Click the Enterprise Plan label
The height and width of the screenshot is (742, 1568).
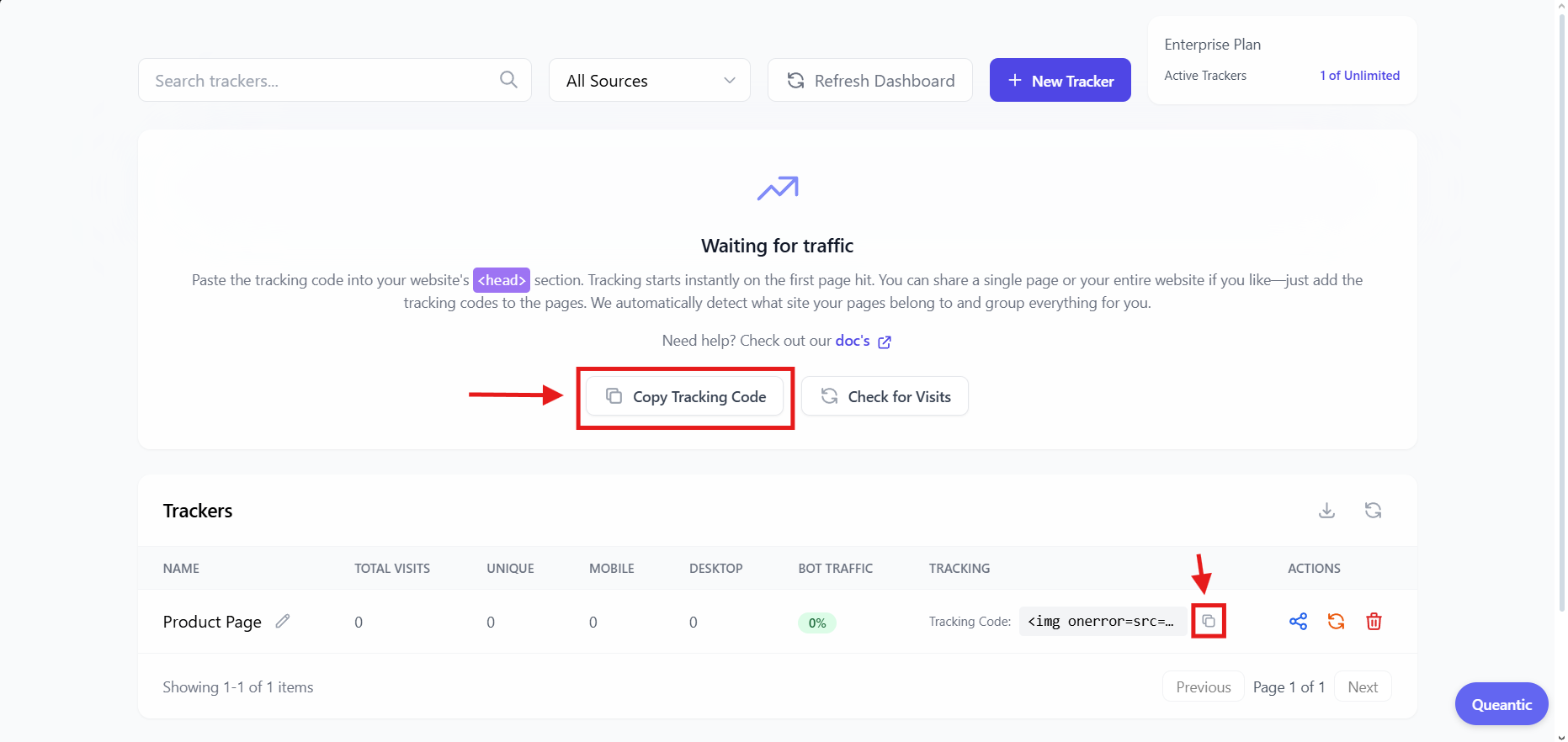click(x=1212, y=45)
